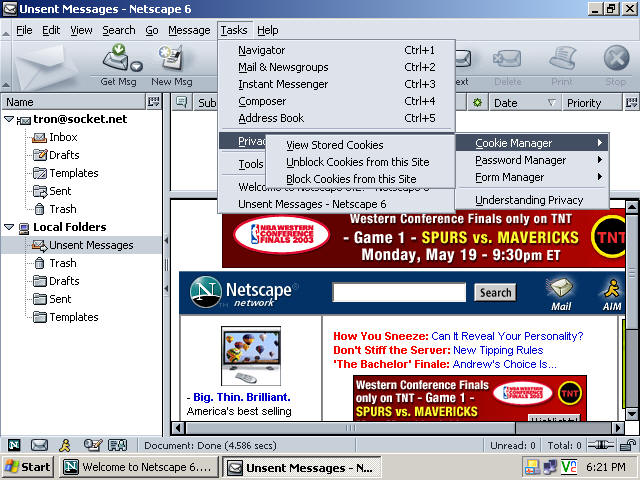Screen dimensions: 640x480
Task: Open Mail icon in the status bar
Action: pyautogui.click(x=39, y=445)
